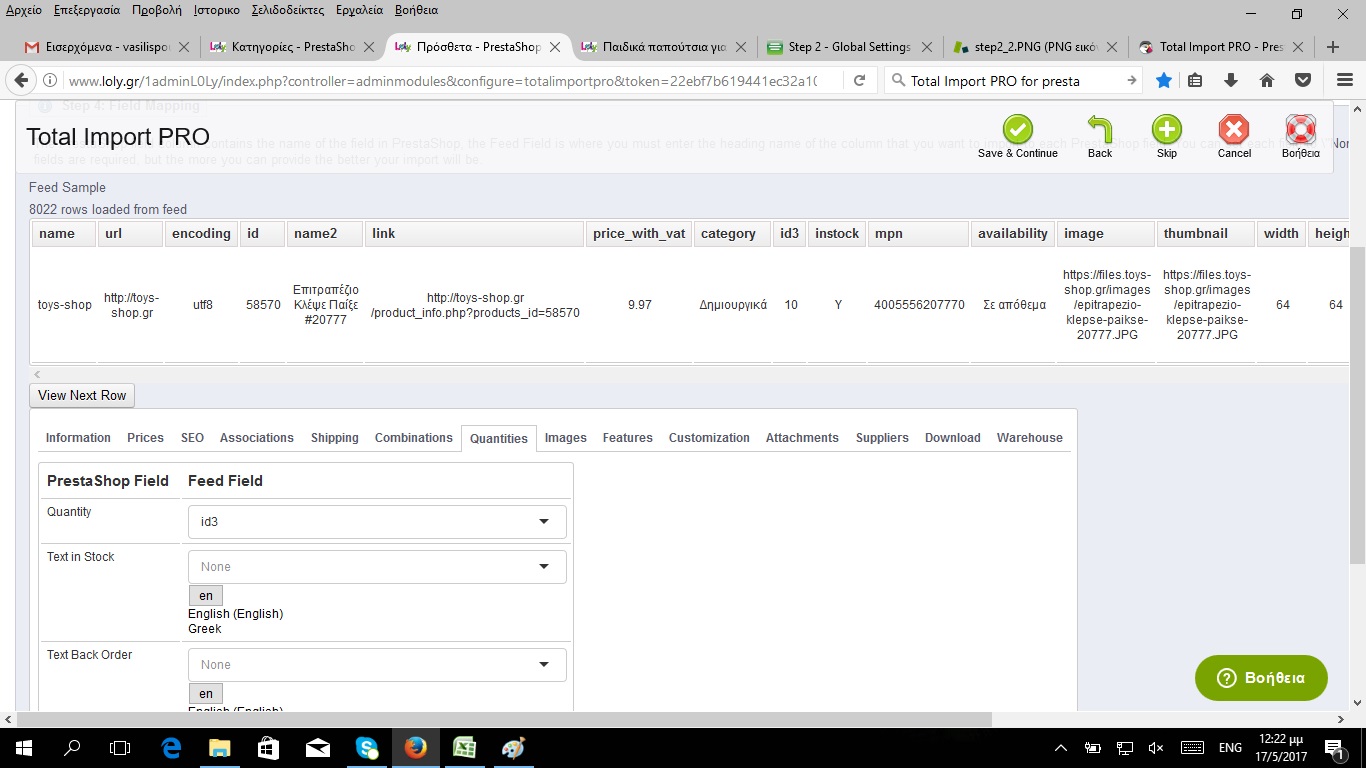1366x768 pixels.
Task: Open the Associations mapping tab
Action: pyautogui.click(x=257, y=438)
